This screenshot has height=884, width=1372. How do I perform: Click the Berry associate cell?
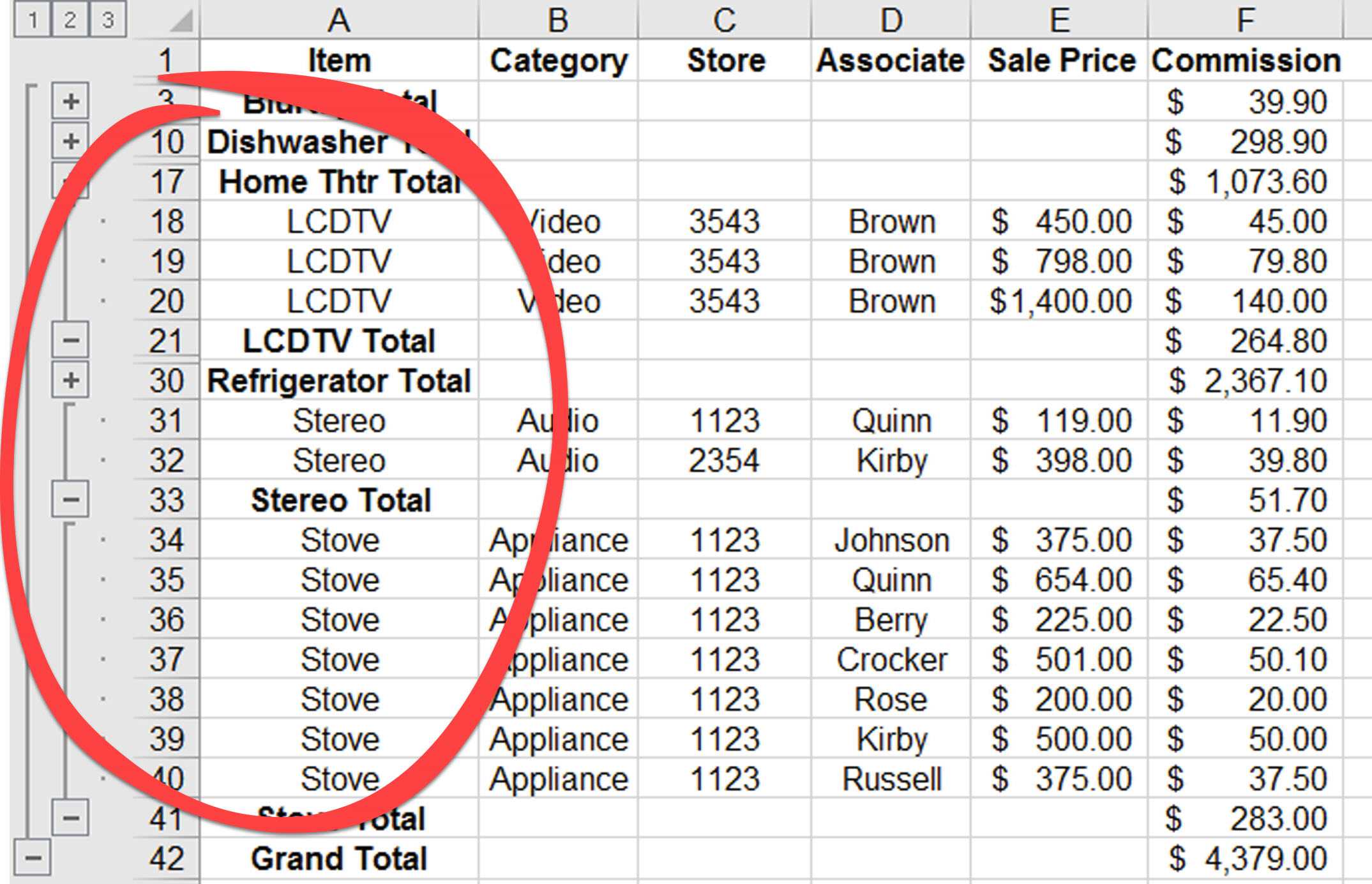(x=891, y=619)
